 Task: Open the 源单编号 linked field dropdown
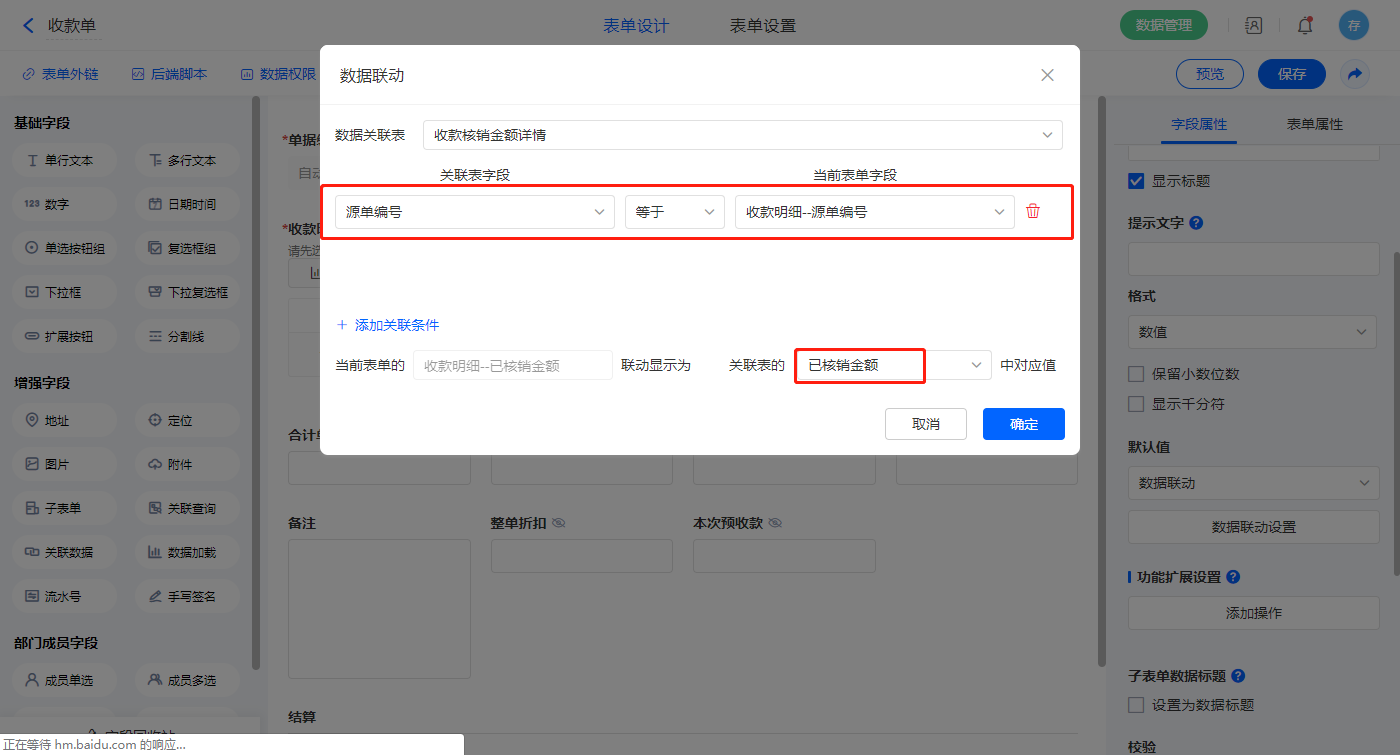[x=474, y=212]
